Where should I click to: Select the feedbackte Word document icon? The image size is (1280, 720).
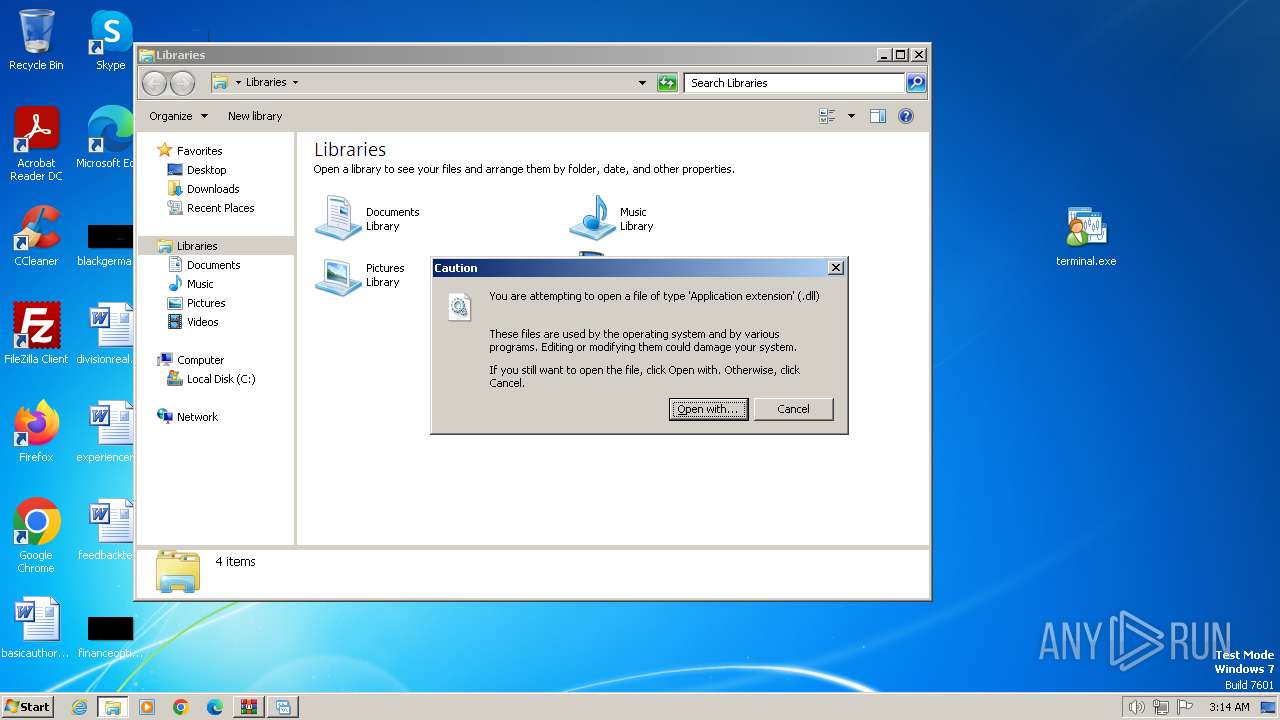tap(108, 530)
